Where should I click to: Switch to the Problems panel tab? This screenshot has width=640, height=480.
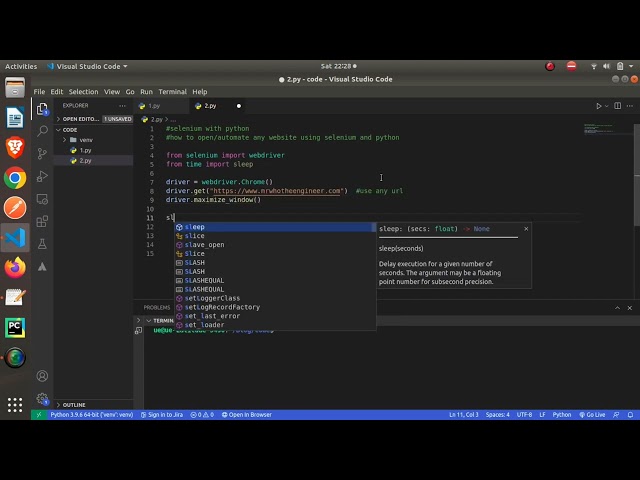tap(157, 307)
